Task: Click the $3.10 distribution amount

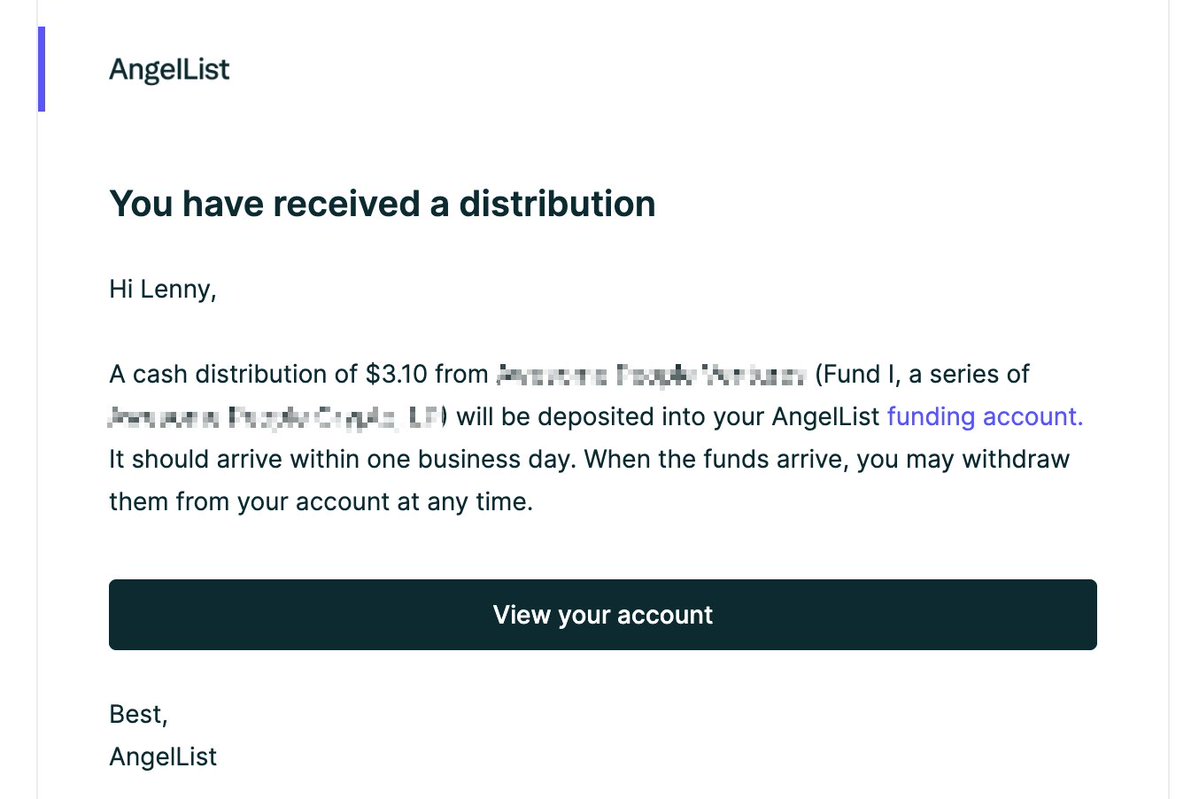Action: coord(396,374)
